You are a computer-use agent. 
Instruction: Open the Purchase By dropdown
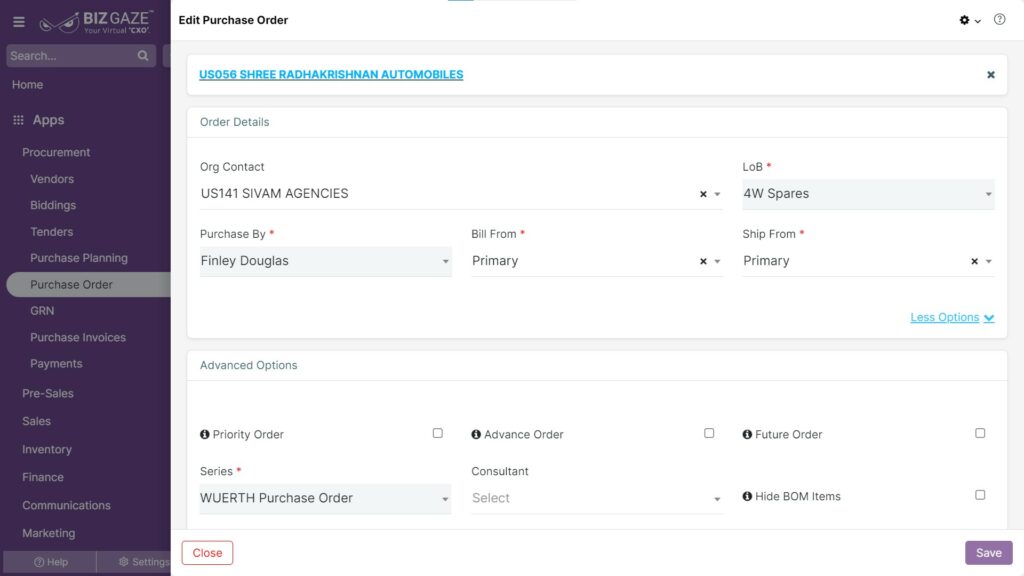point(325,261)
